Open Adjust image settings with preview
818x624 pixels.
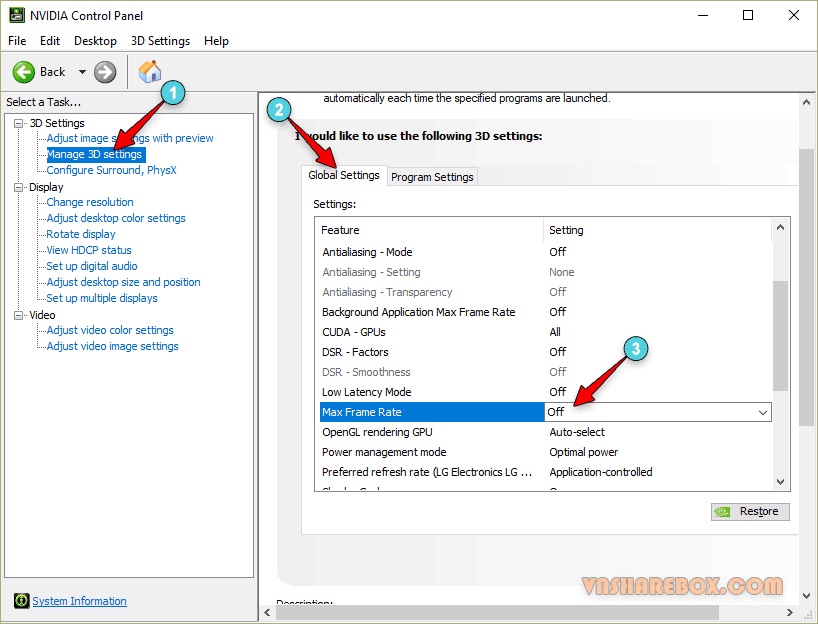click(130, 138)
